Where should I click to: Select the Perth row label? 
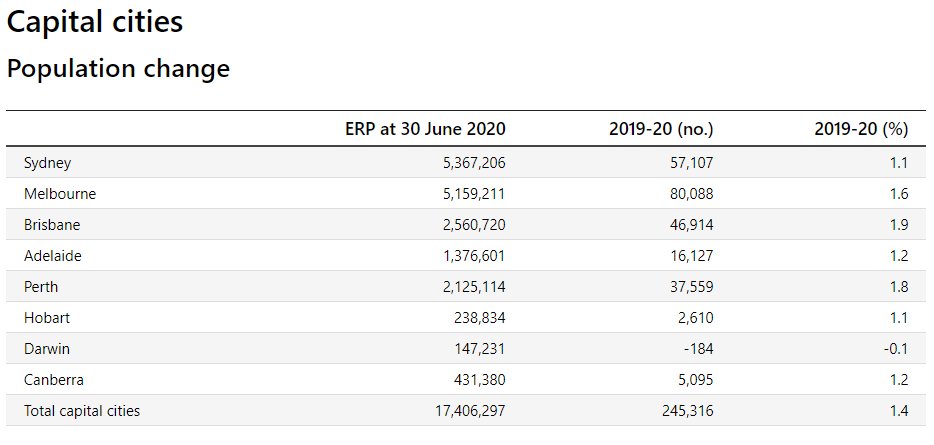[x=41, y=287]
